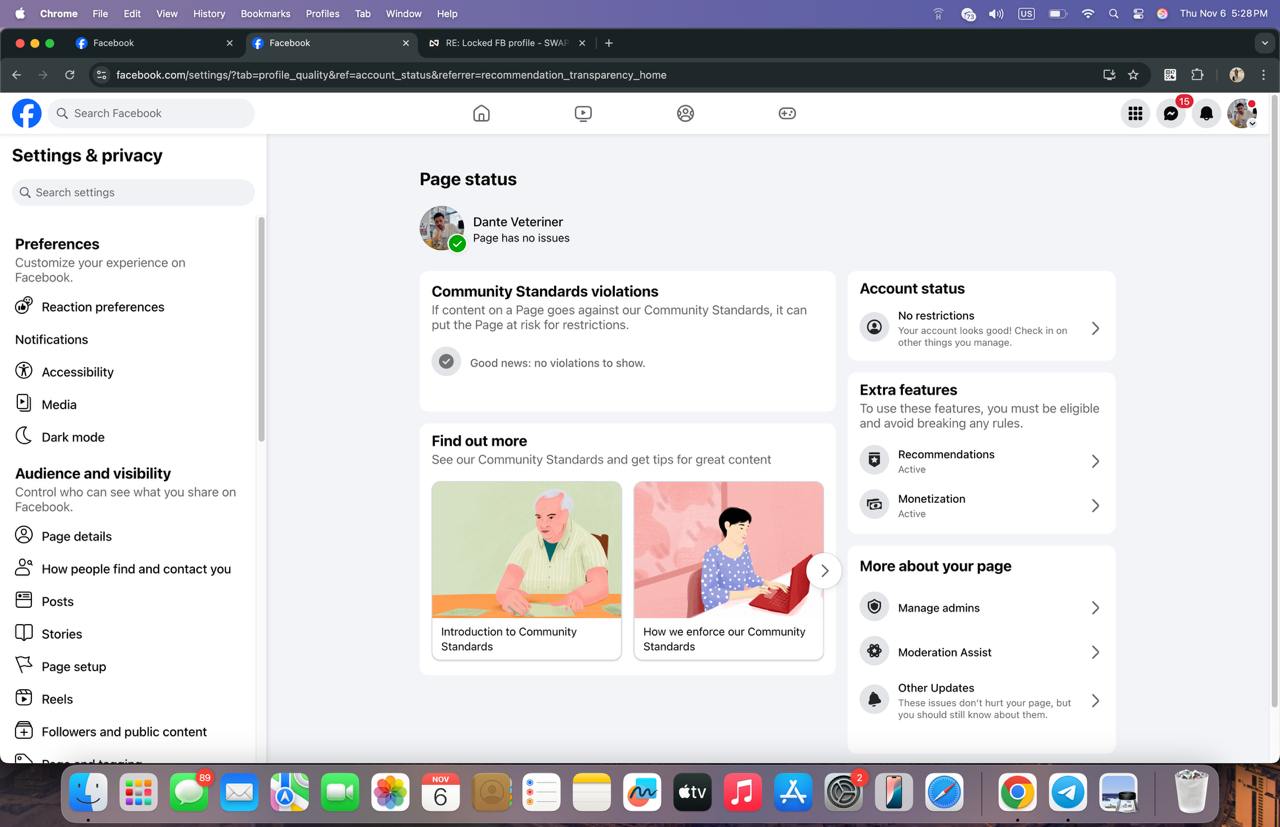
Task: Open the Notifications settings link
Action: [51, 339]
